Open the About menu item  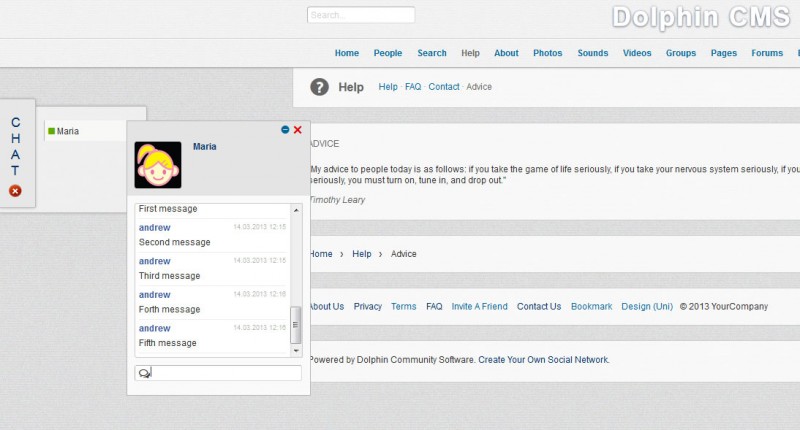(506, 53)
